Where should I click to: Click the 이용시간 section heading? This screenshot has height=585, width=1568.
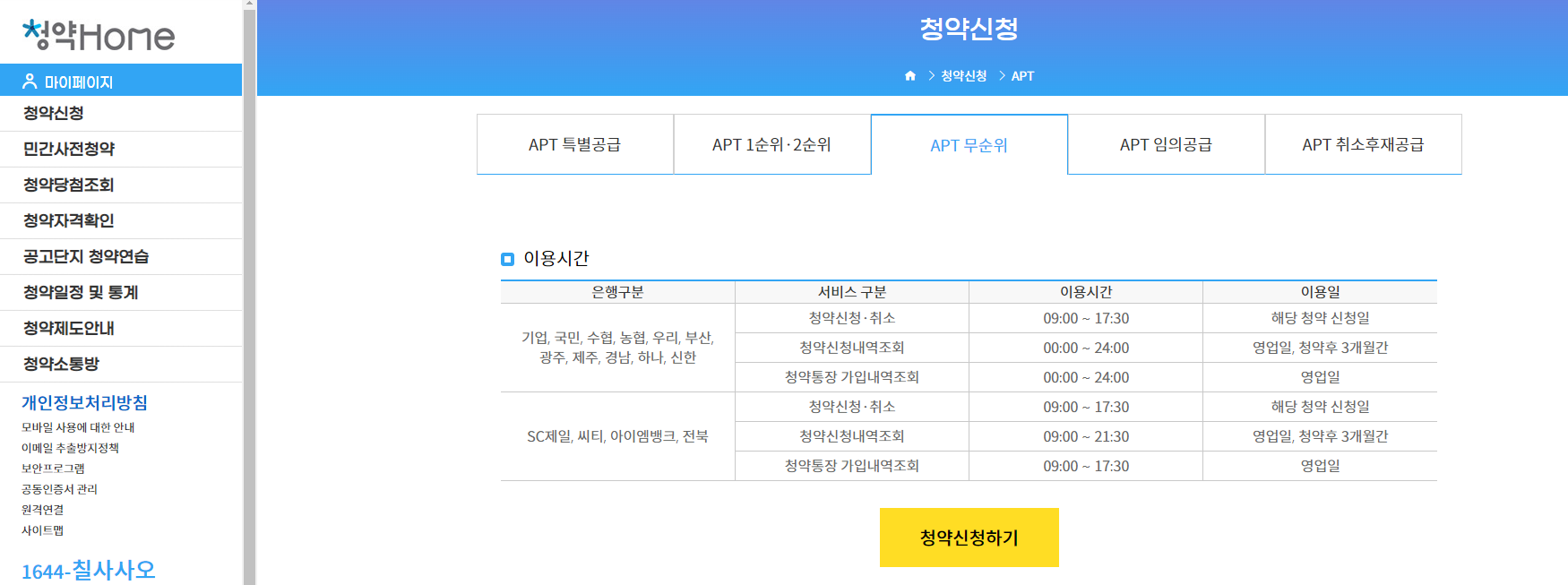pos(556,259)
